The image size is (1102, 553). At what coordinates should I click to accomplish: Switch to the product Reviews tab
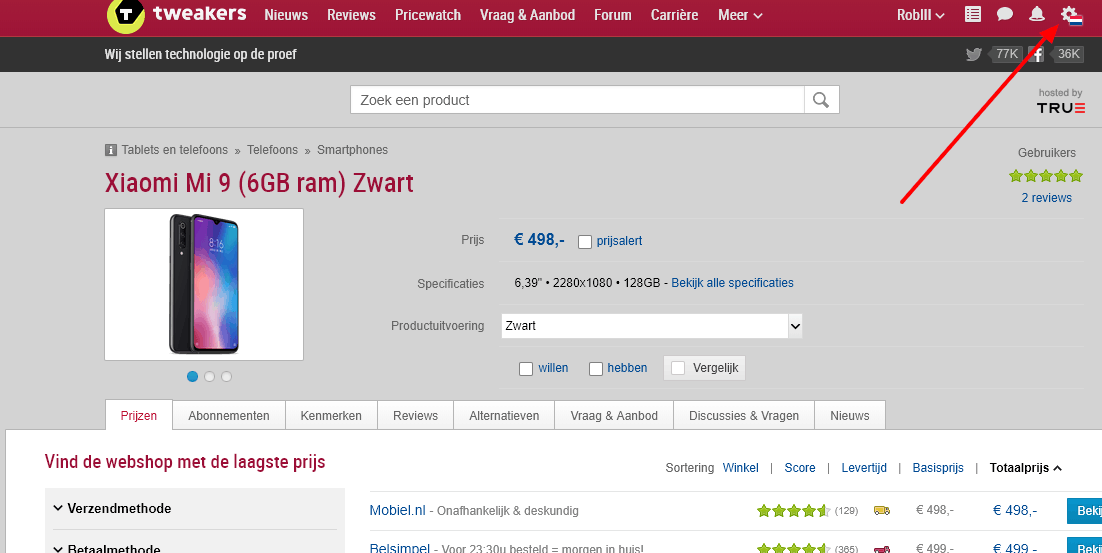pyautogui.click(x=415, y=415)
